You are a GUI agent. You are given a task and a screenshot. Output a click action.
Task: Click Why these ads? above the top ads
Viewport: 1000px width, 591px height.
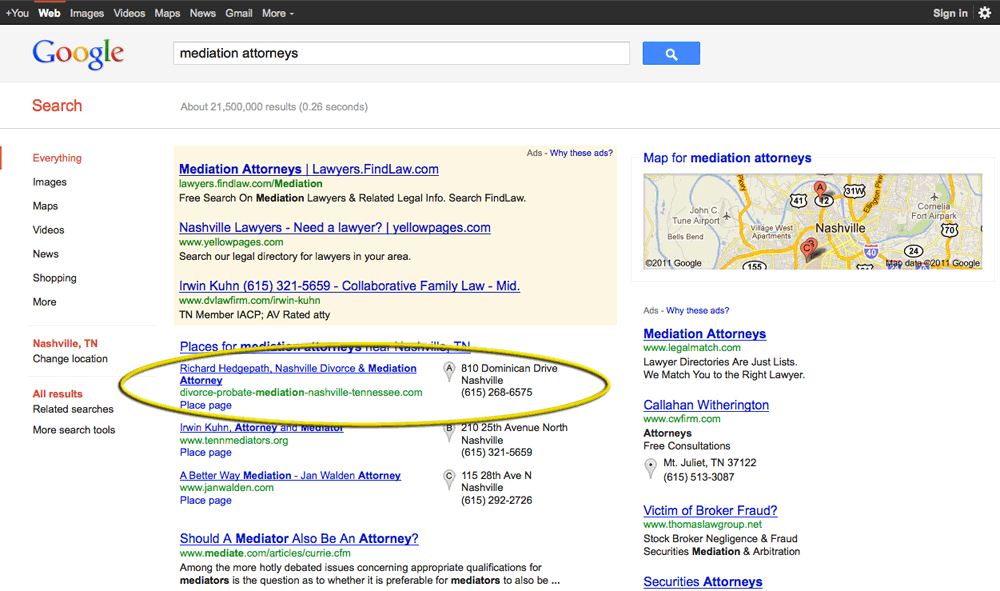click(581, 153)
